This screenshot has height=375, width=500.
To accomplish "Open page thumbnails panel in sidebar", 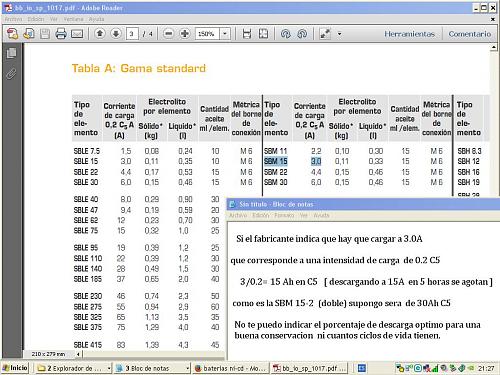I will (11, 53).
